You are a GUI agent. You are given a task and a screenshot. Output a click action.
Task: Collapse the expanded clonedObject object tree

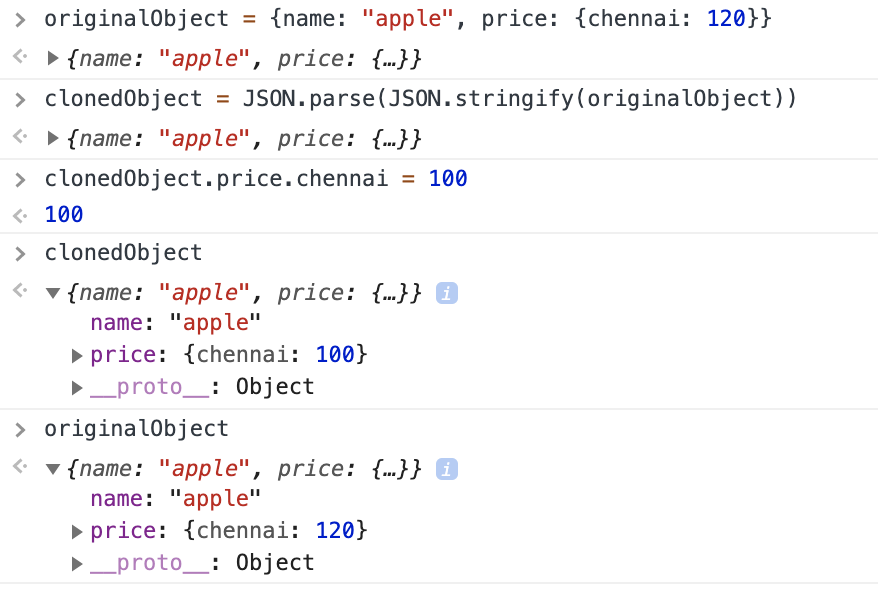coord(53,293)
